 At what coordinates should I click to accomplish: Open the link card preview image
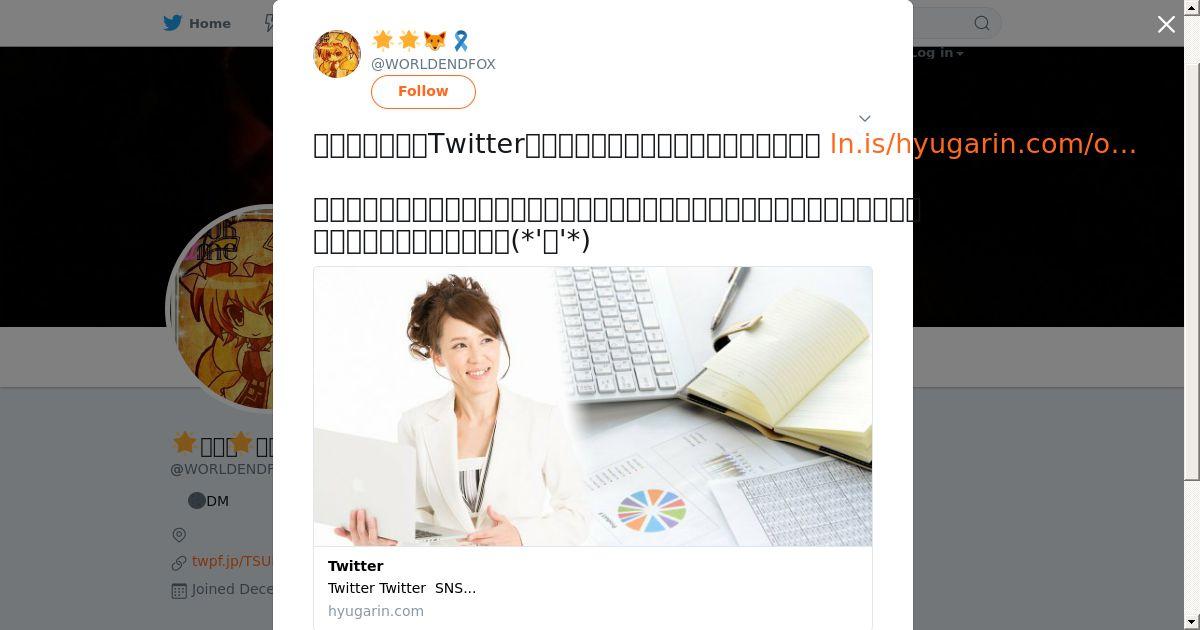click(593, 406)
